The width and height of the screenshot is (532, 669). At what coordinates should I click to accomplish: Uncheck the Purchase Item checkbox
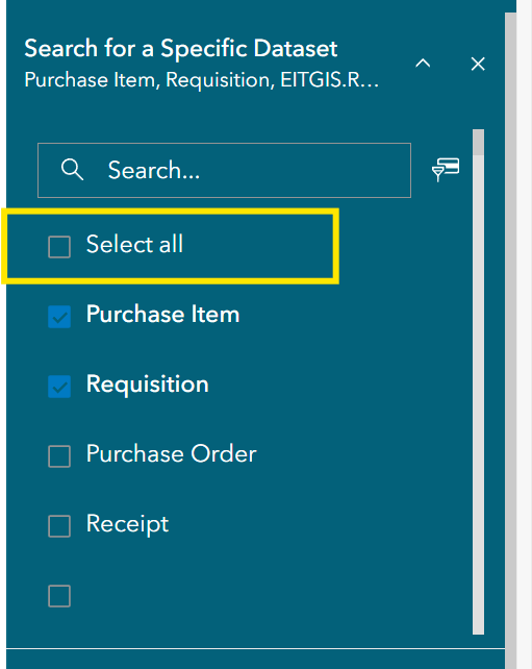[x=59, y=317]
